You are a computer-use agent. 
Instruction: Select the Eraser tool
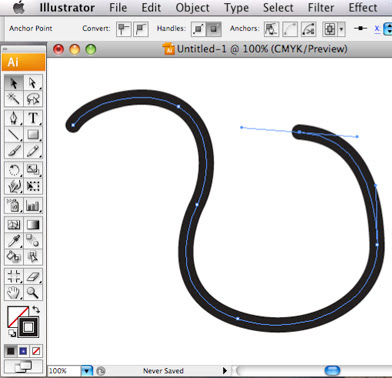click(x=33, y=276)
